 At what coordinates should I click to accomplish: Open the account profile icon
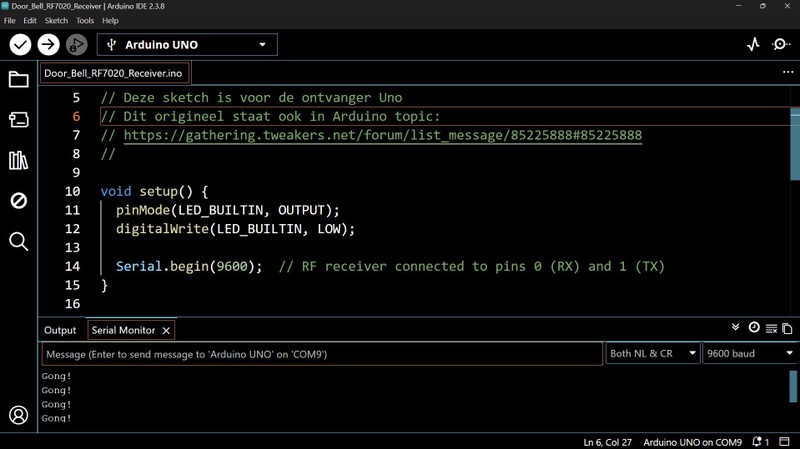click(19, 415)
